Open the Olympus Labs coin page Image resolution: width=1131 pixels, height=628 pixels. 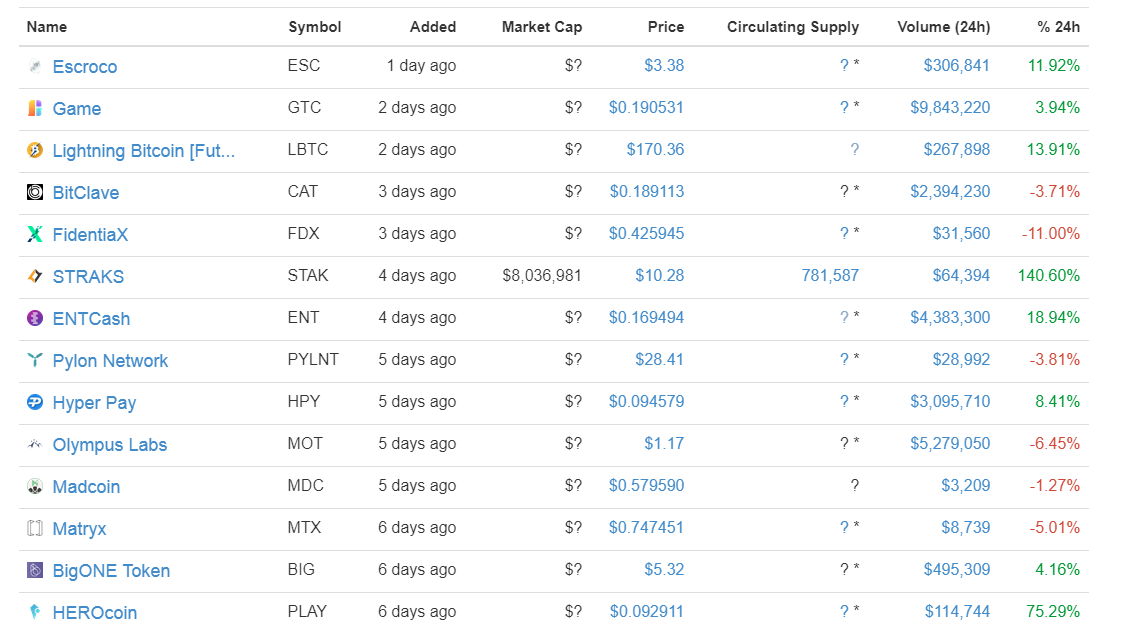(x=110, y=445)
